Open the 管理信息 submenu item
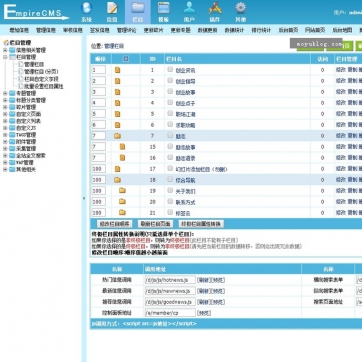The image size is (362, 362). coord(46,30)
